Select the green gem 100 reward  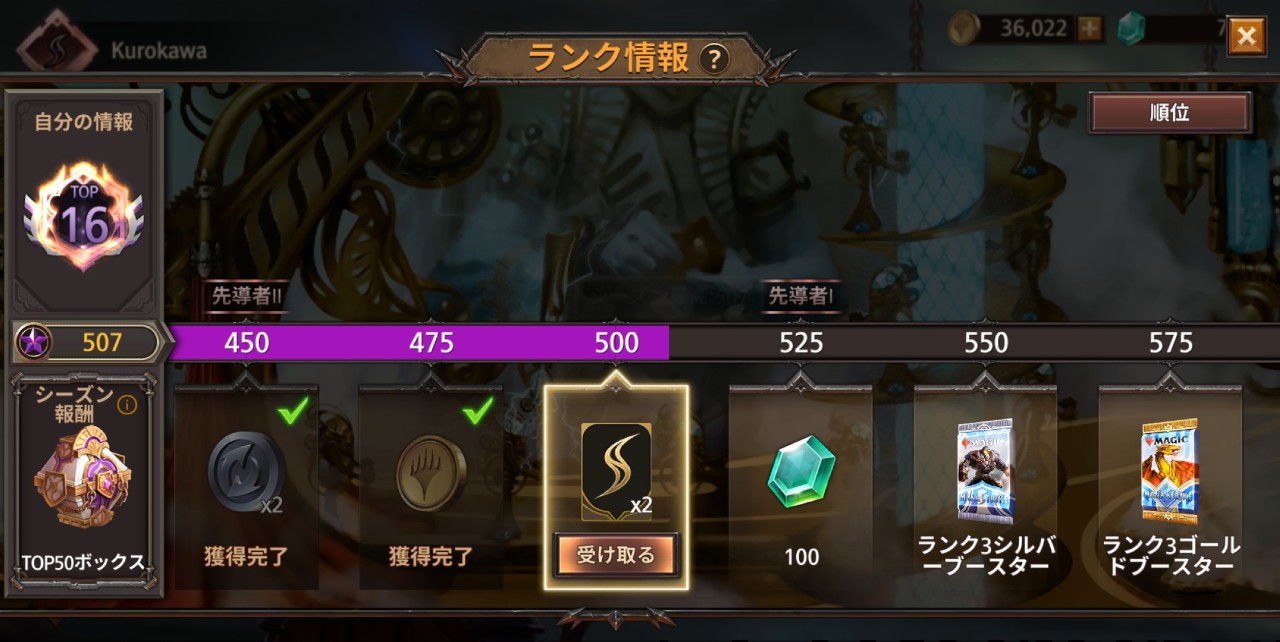coord(801,470)
